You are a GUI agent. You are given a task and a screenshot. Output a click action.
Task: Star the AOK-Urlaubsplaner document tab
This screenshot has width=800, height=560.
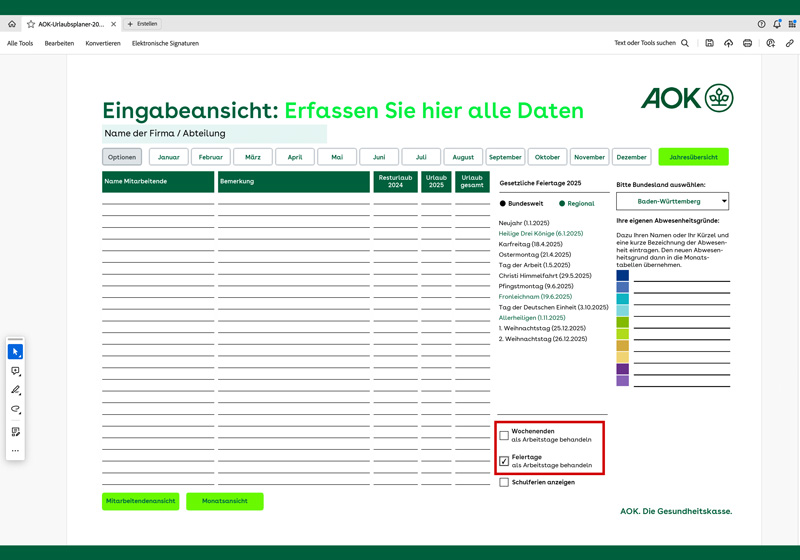31,24
